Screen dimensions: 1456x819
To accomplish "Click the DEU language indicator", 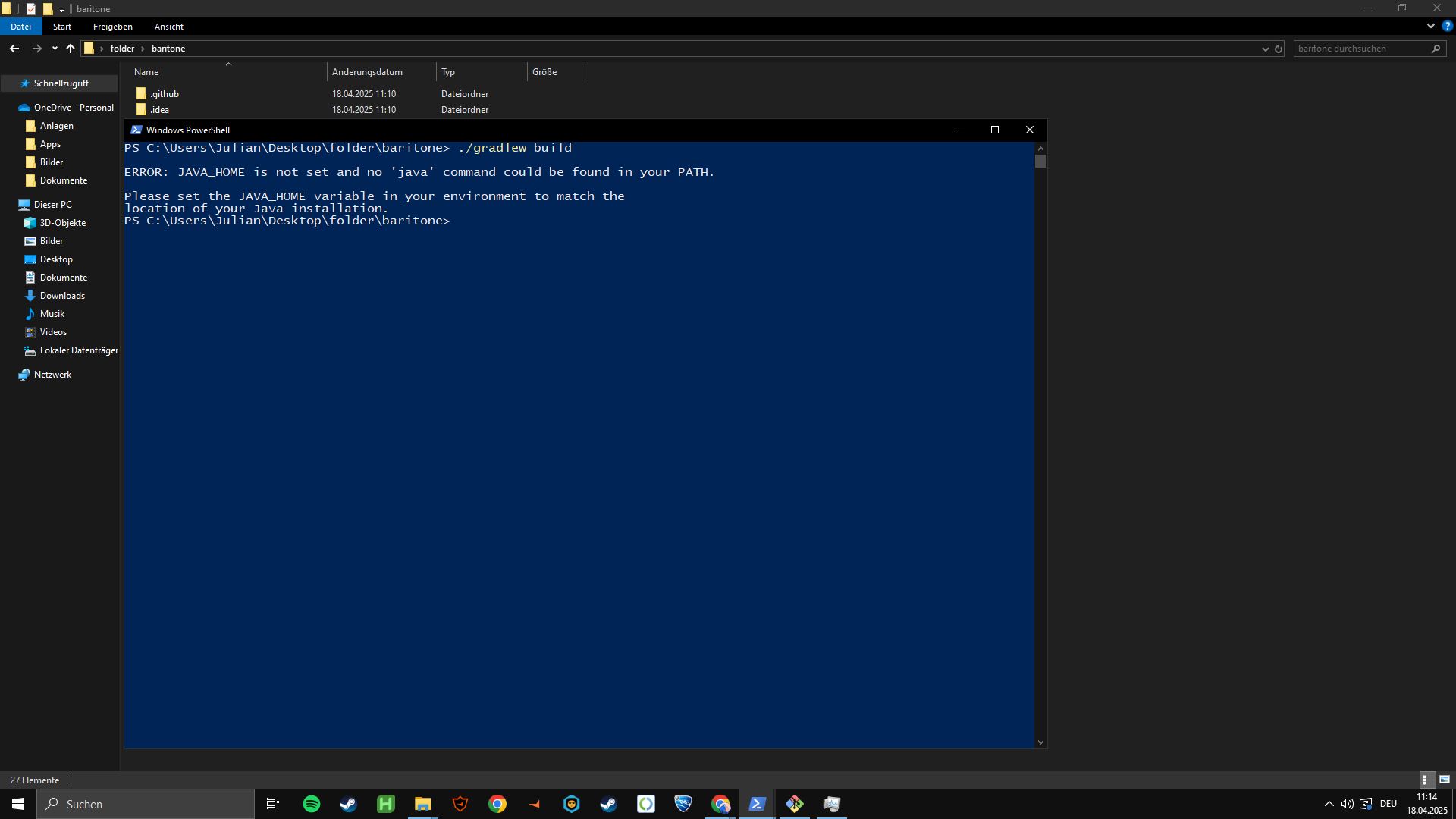I will tap(1389, 804).
